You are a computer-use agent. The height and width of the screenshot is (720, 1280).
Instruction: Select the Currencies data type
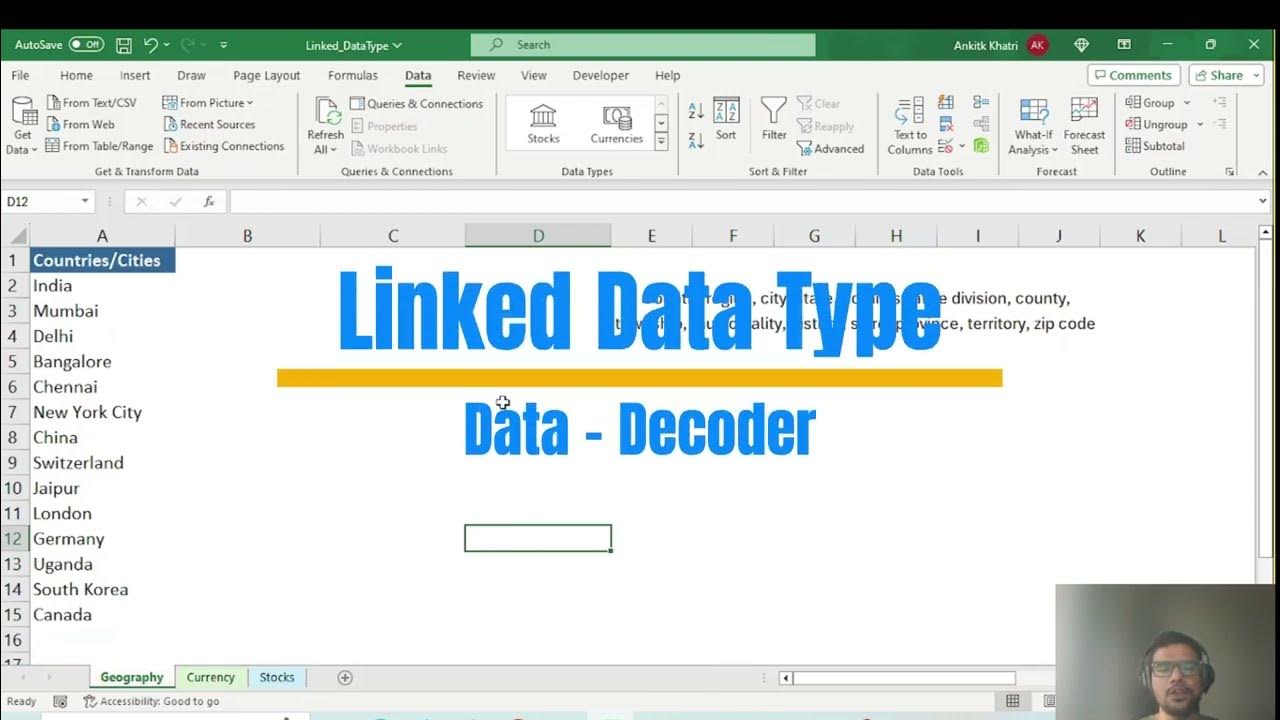click(616, 124)
